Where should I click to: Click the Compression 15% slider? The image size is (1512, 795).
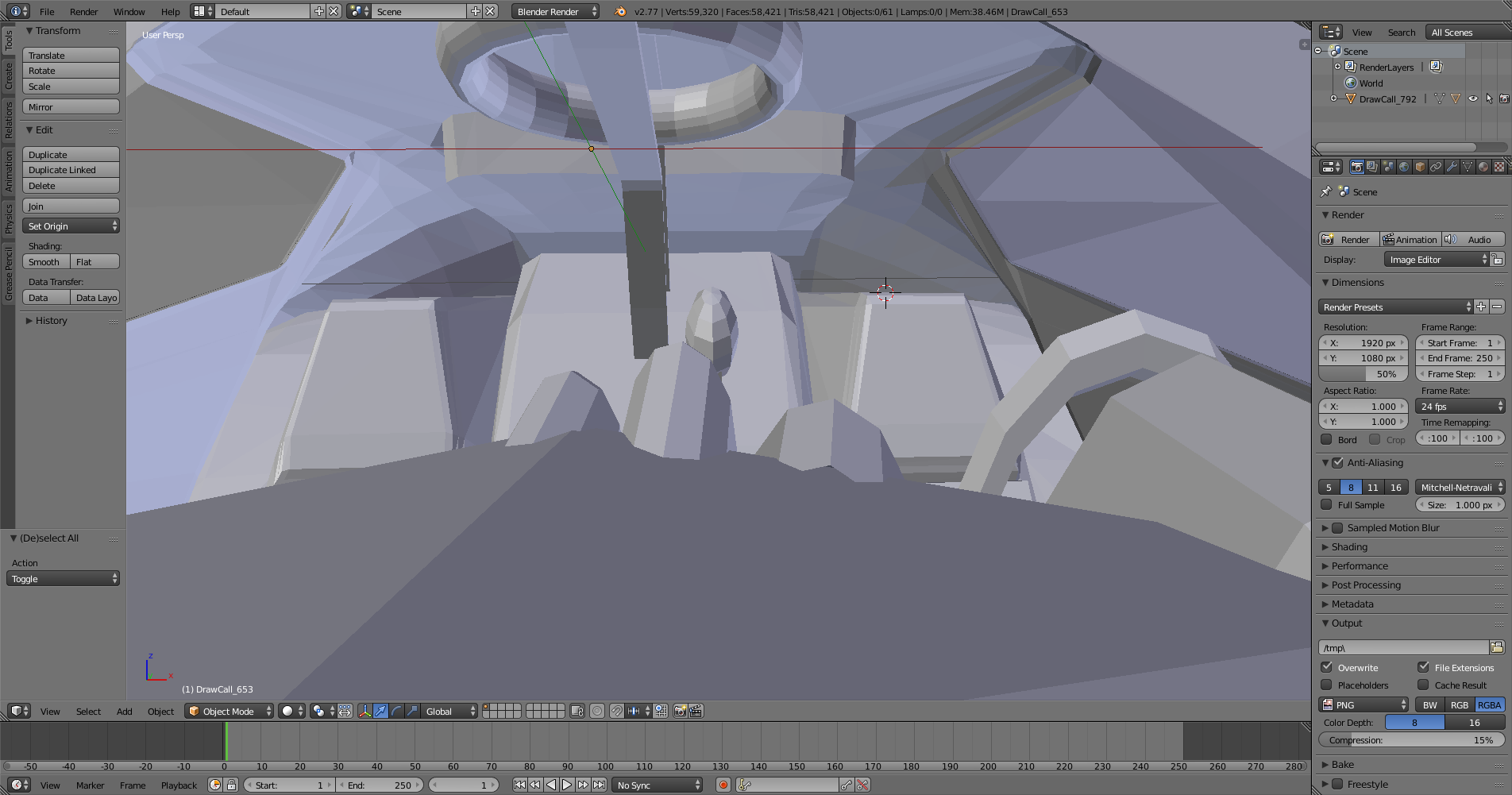[1411, 739]
